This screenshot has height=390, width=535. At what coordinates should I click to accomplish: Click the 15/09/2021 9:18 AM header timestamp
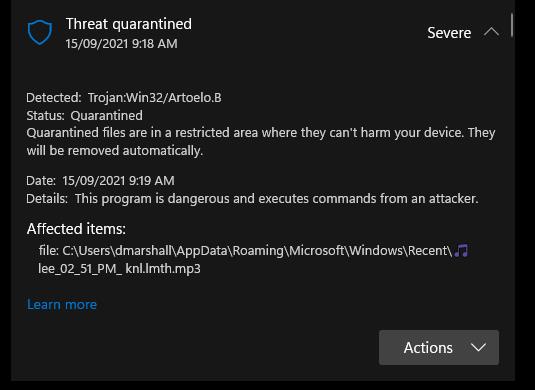(x=121, y=44)
